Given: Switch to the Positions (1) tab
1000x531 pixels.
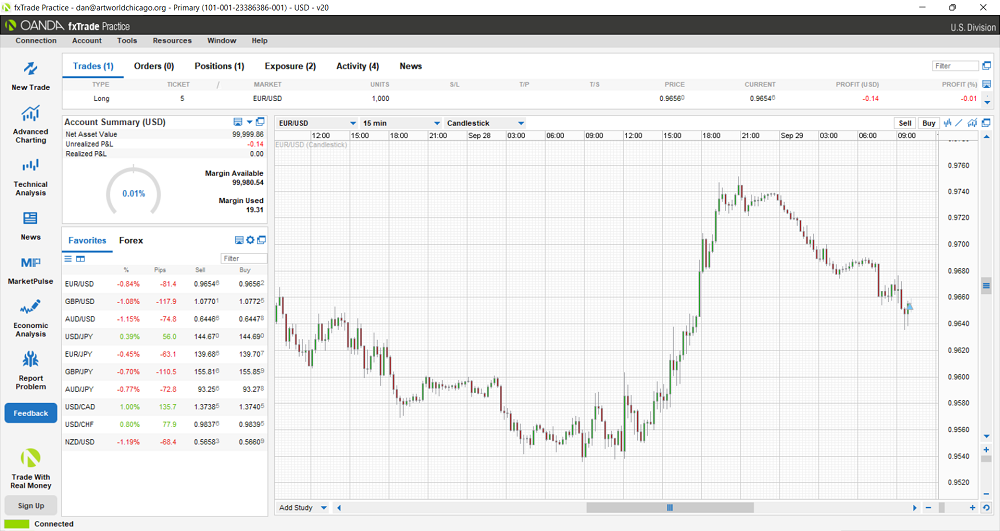Looking at the screenshot, I should (219, 66).
